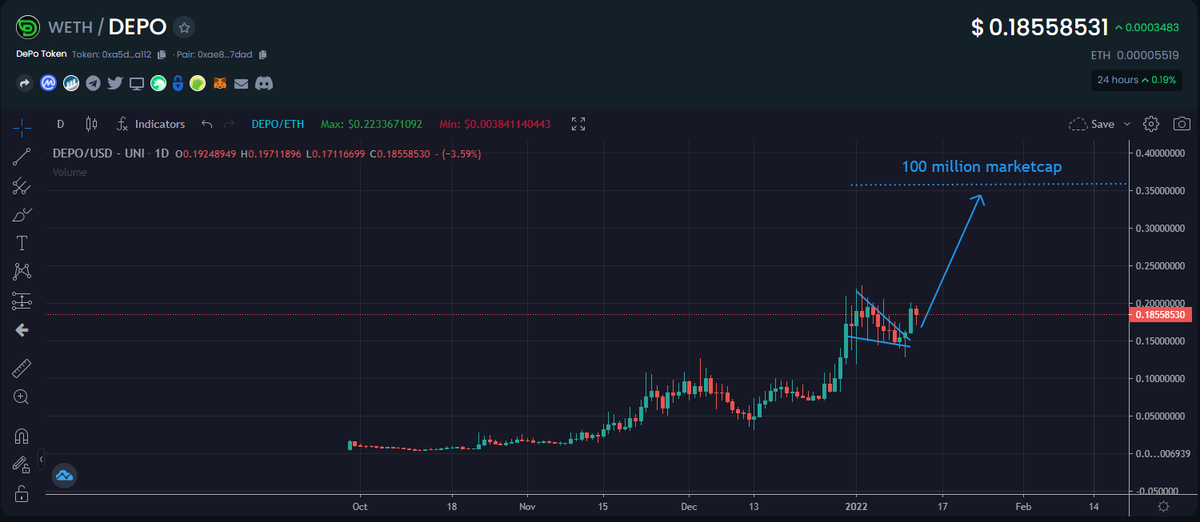Click the left-arrow icon tool
This screenshot has height=522, width=1200.
21,330
